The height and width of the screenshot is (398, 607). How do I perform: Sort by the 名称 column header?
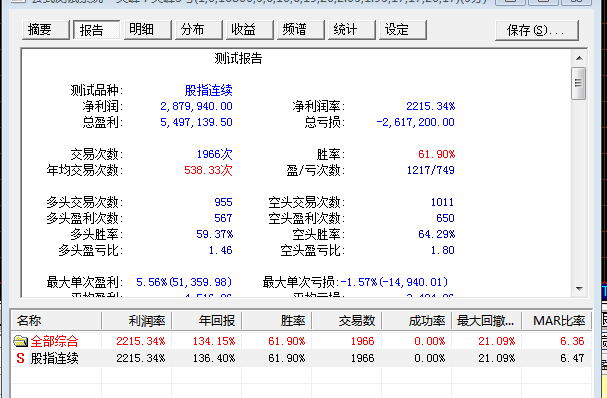[56, 321]
